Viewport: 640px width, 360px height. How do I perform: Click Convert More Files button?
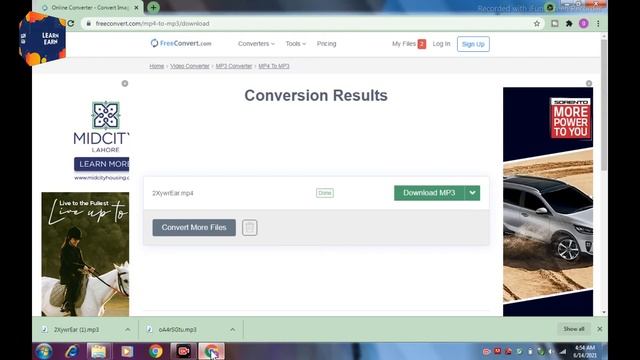(194, 227)
